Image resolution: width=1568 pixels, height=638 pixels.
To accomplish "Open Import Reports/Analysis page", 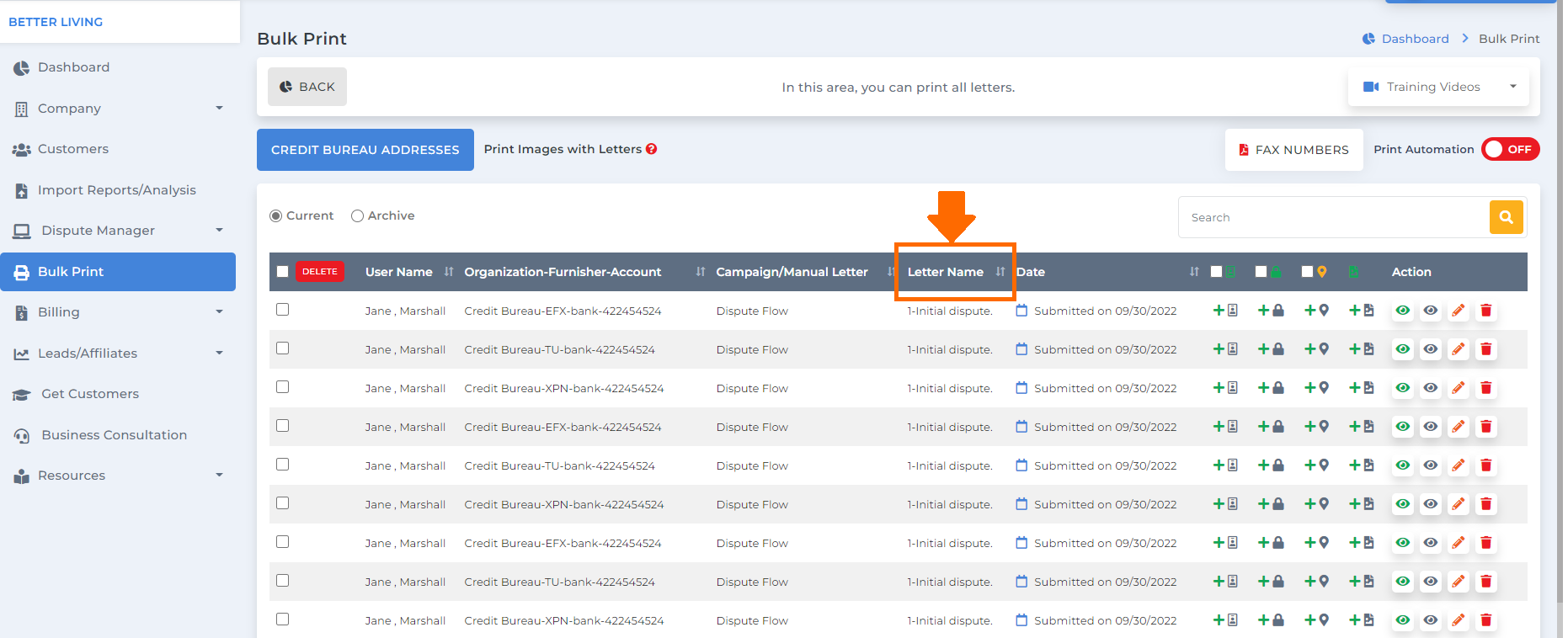I will [x=118, y=190].
